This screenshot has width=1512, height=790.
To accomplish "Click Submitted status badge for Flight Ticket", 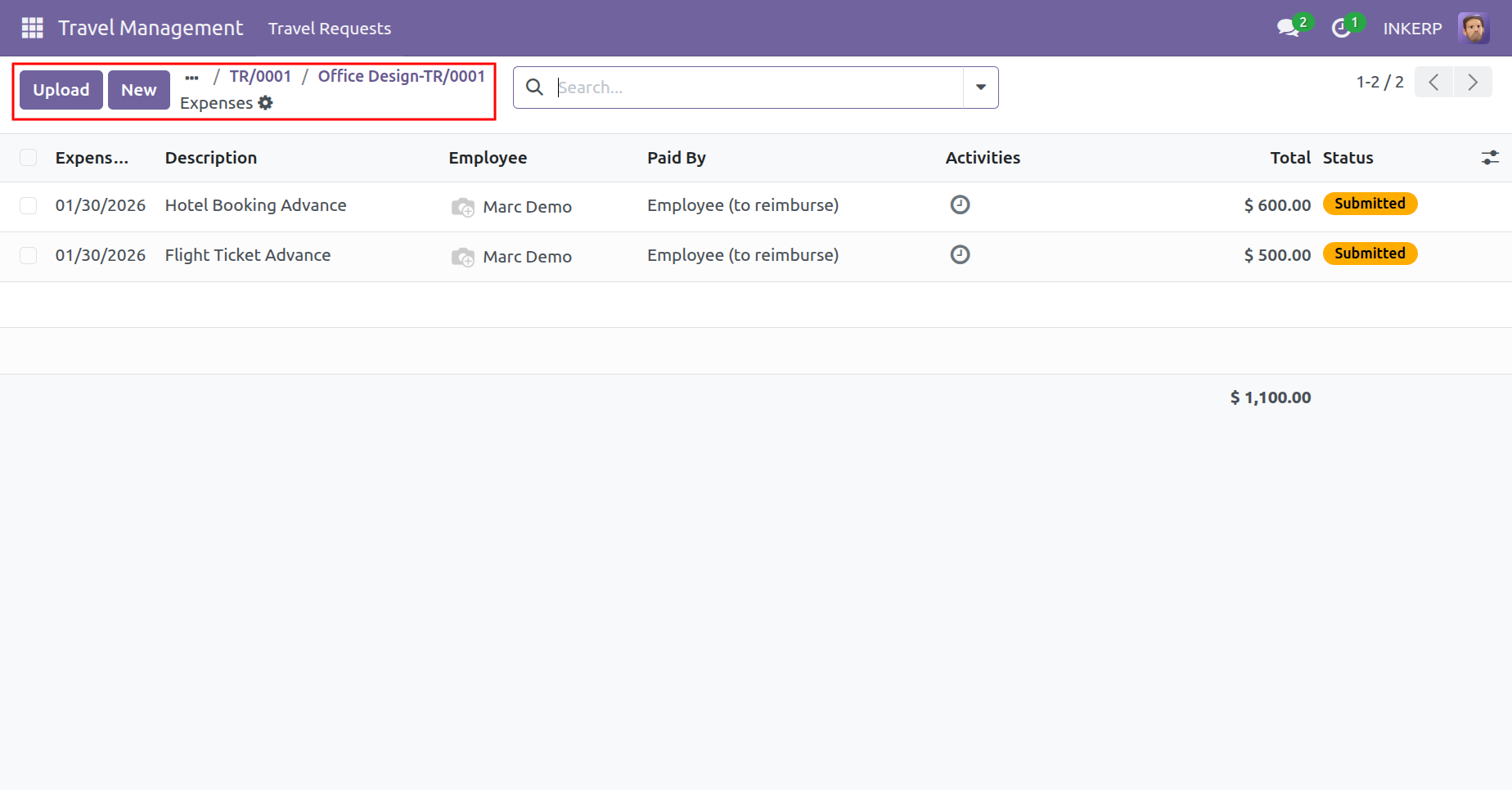I will point(1370,254).
